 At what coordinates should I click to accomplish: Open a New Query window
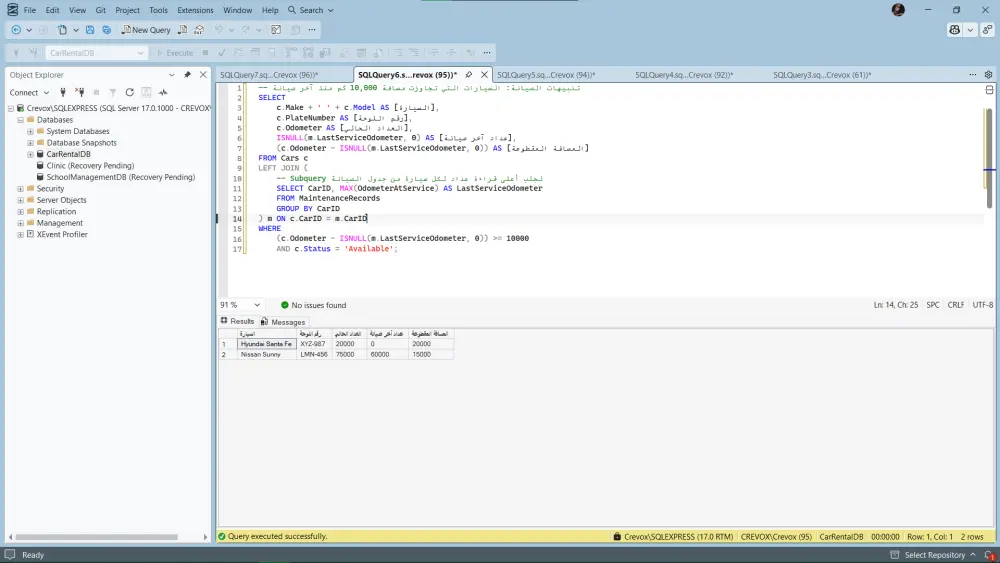(x=146, y=30)
